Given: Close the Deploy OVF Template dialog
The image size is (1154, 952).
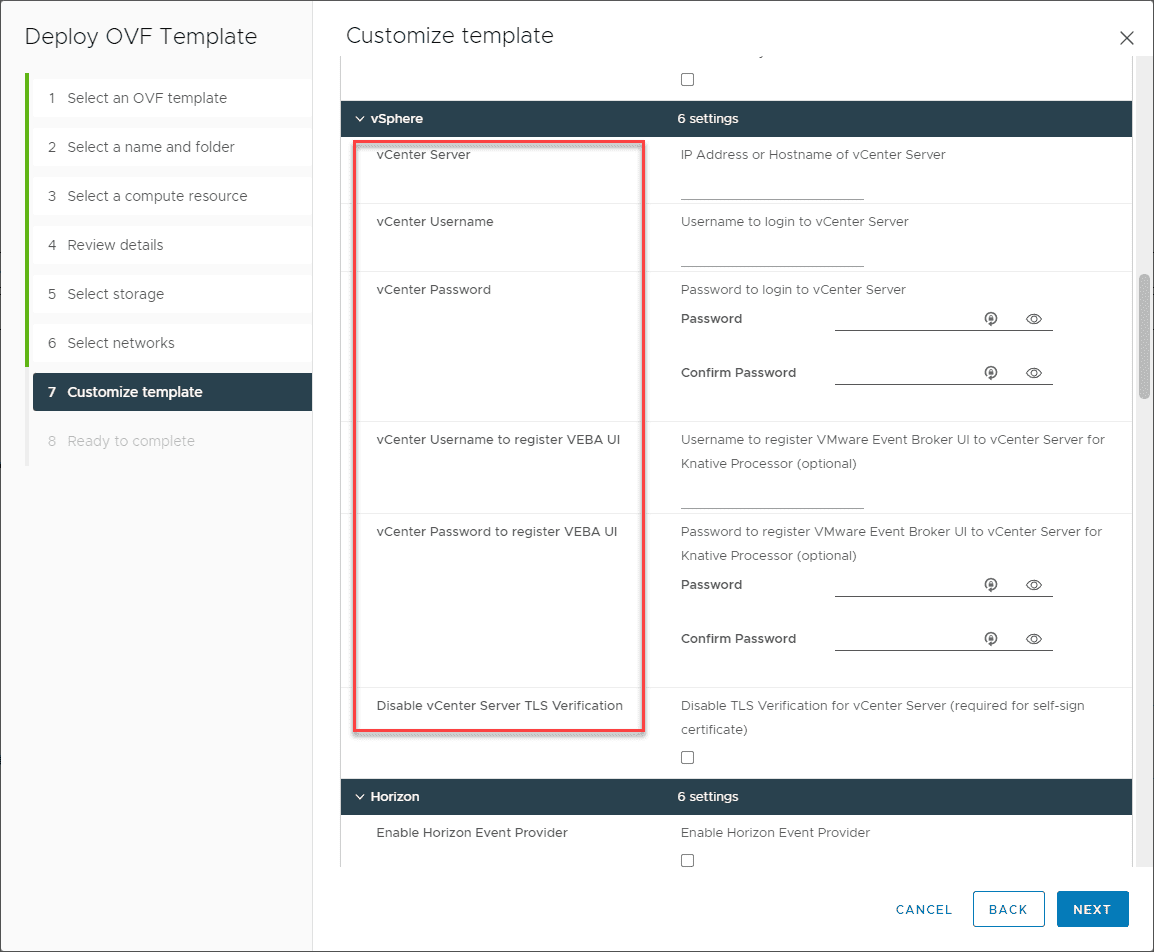Looking at the screenshot, I should pos(1126,38).
